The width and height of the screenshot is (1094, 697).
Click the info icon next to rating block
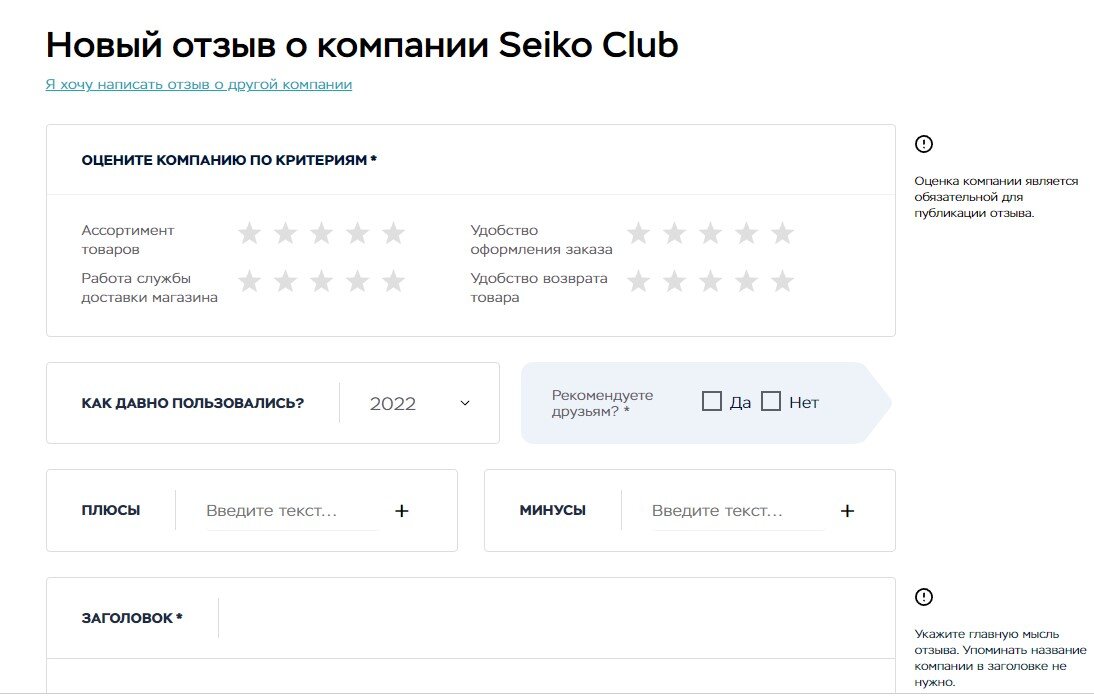click(922, 142)
